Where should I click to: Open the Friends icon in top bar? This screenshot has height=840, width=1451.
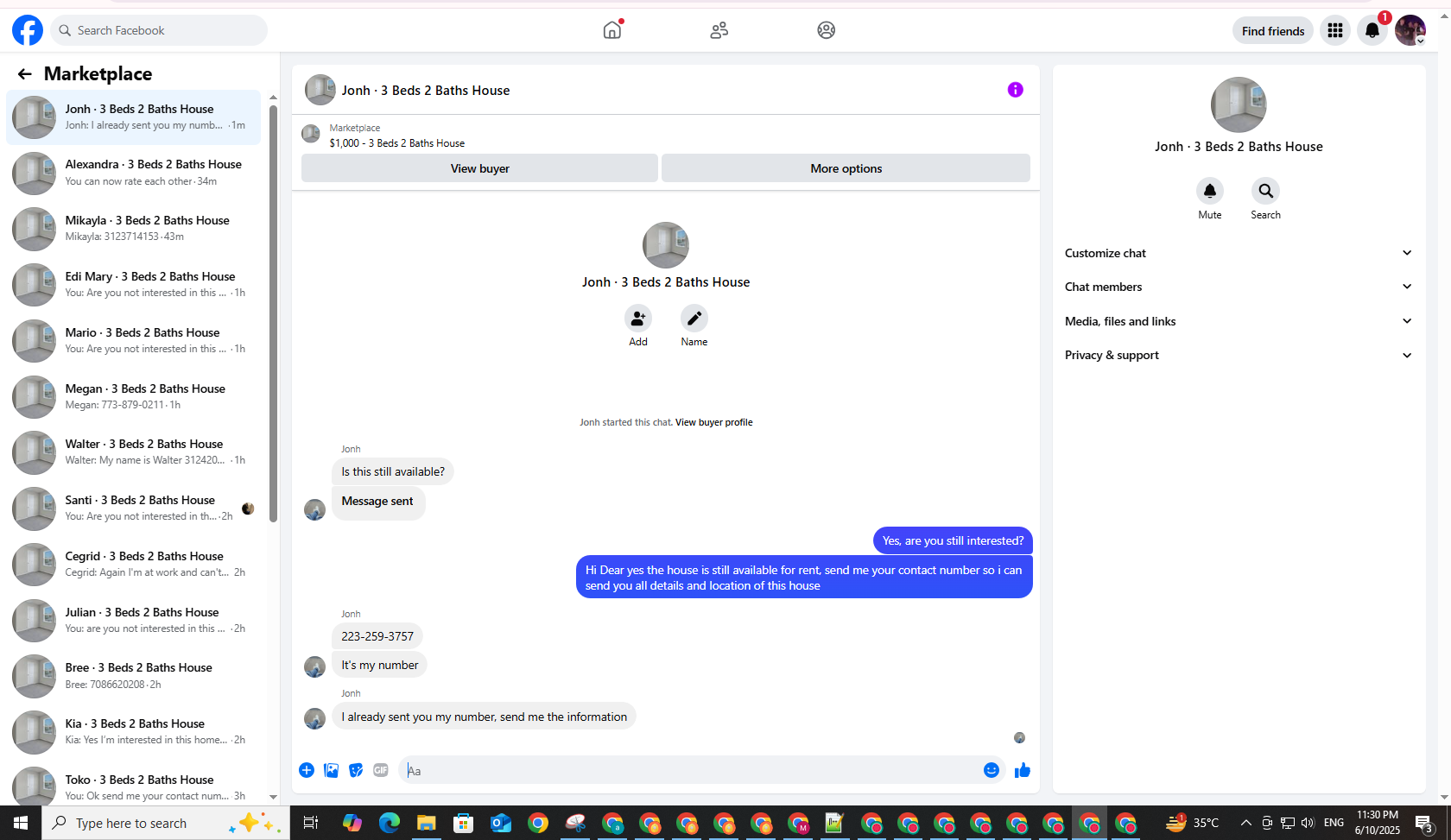click(719, 30)
